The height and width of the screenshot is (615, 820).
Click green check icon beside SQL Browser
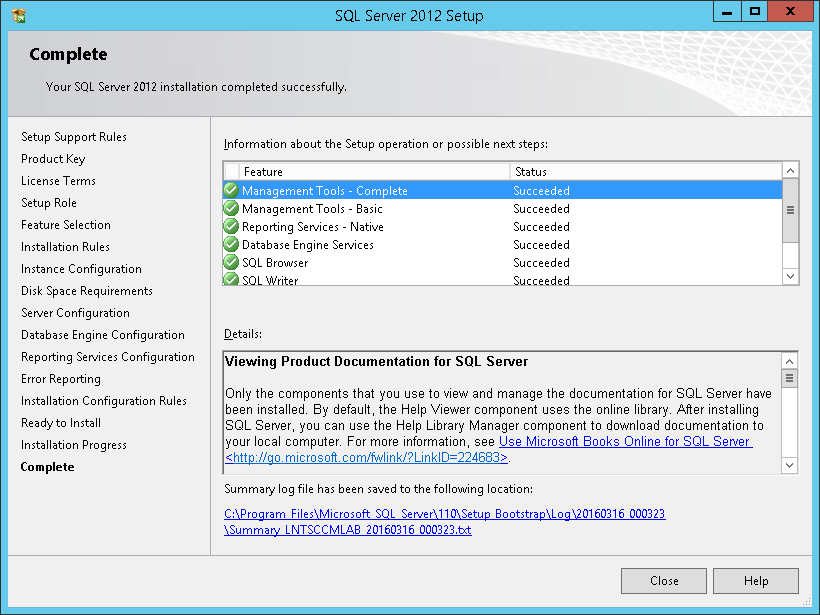pyautogui.click(x=231, y=262)
